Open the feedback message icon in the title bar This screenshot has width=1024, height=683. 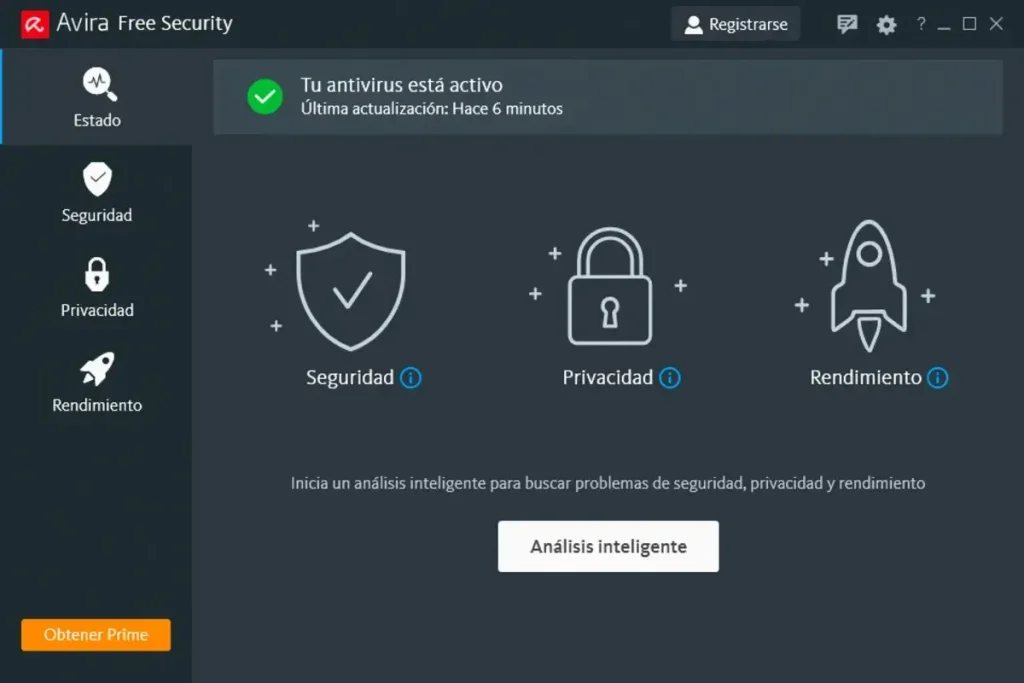click(x=846, y=24)
